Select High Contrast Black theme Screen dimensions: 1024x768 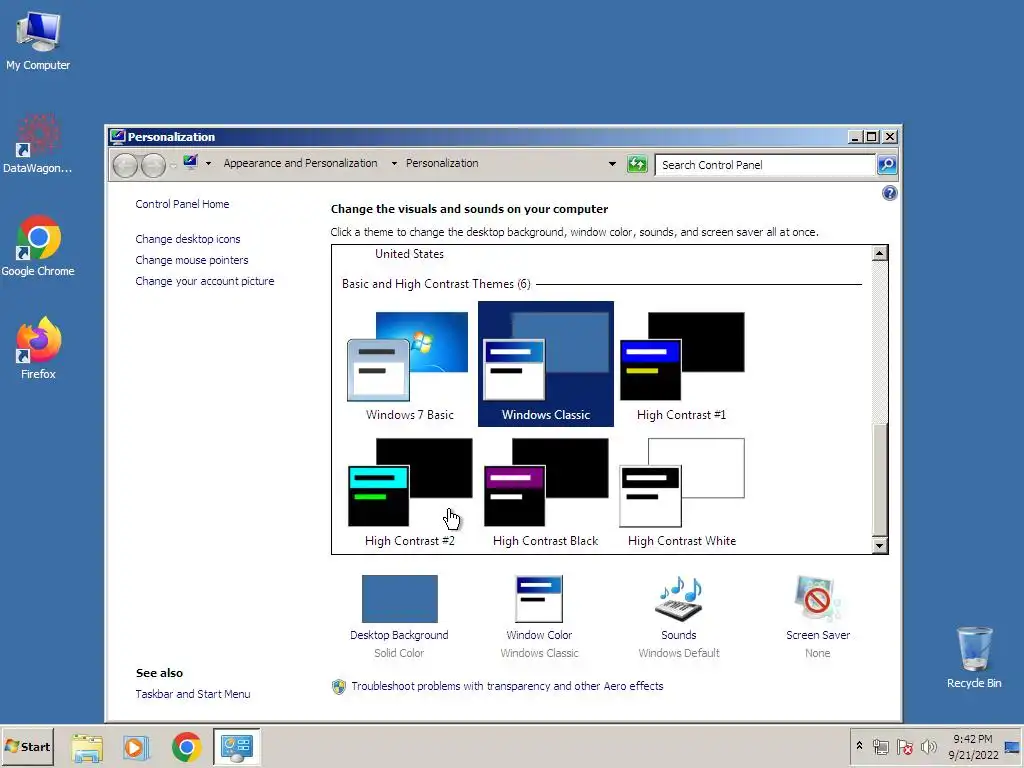tap(546, 492)
